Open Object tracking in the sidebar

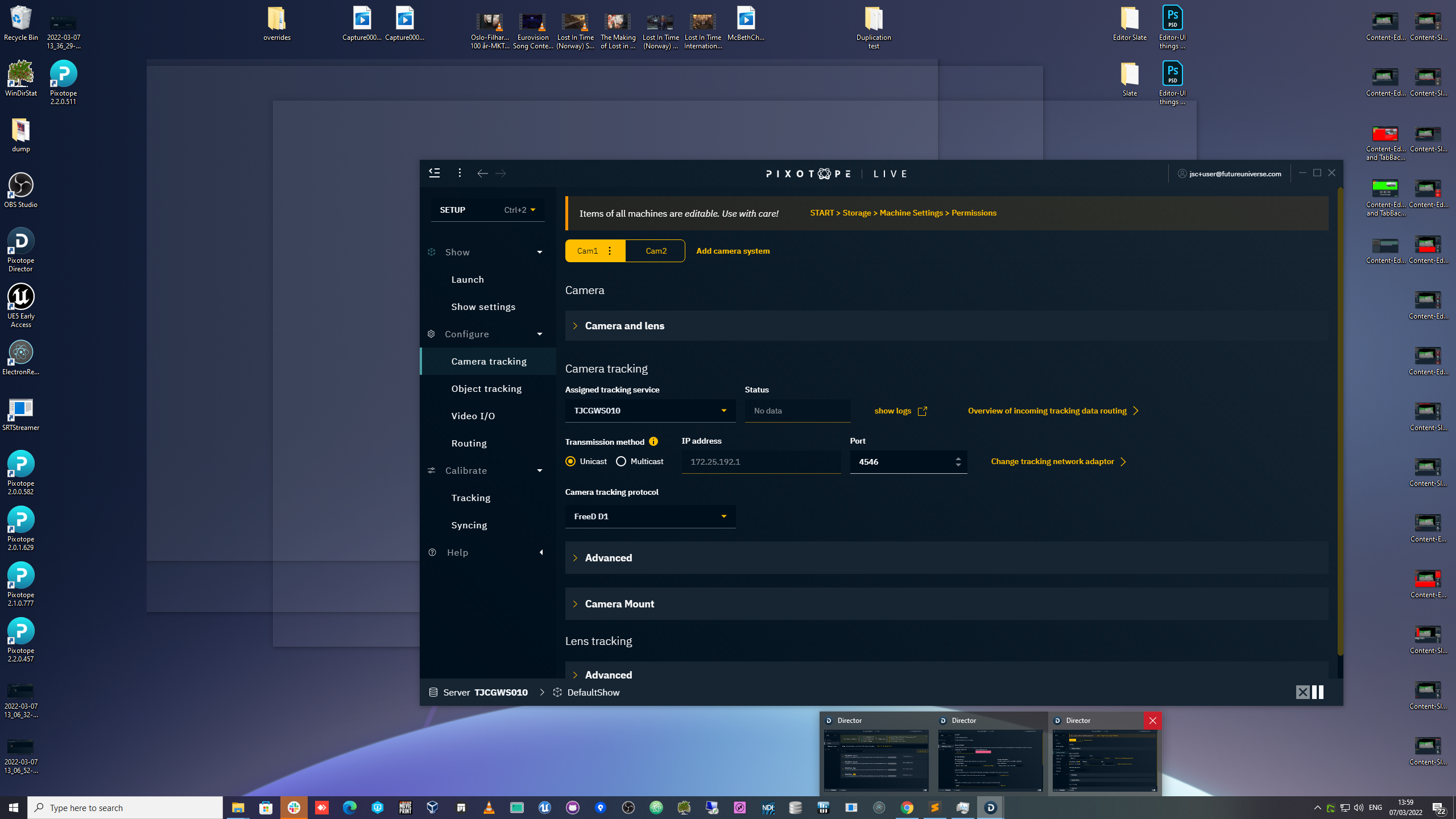(486, 388)
